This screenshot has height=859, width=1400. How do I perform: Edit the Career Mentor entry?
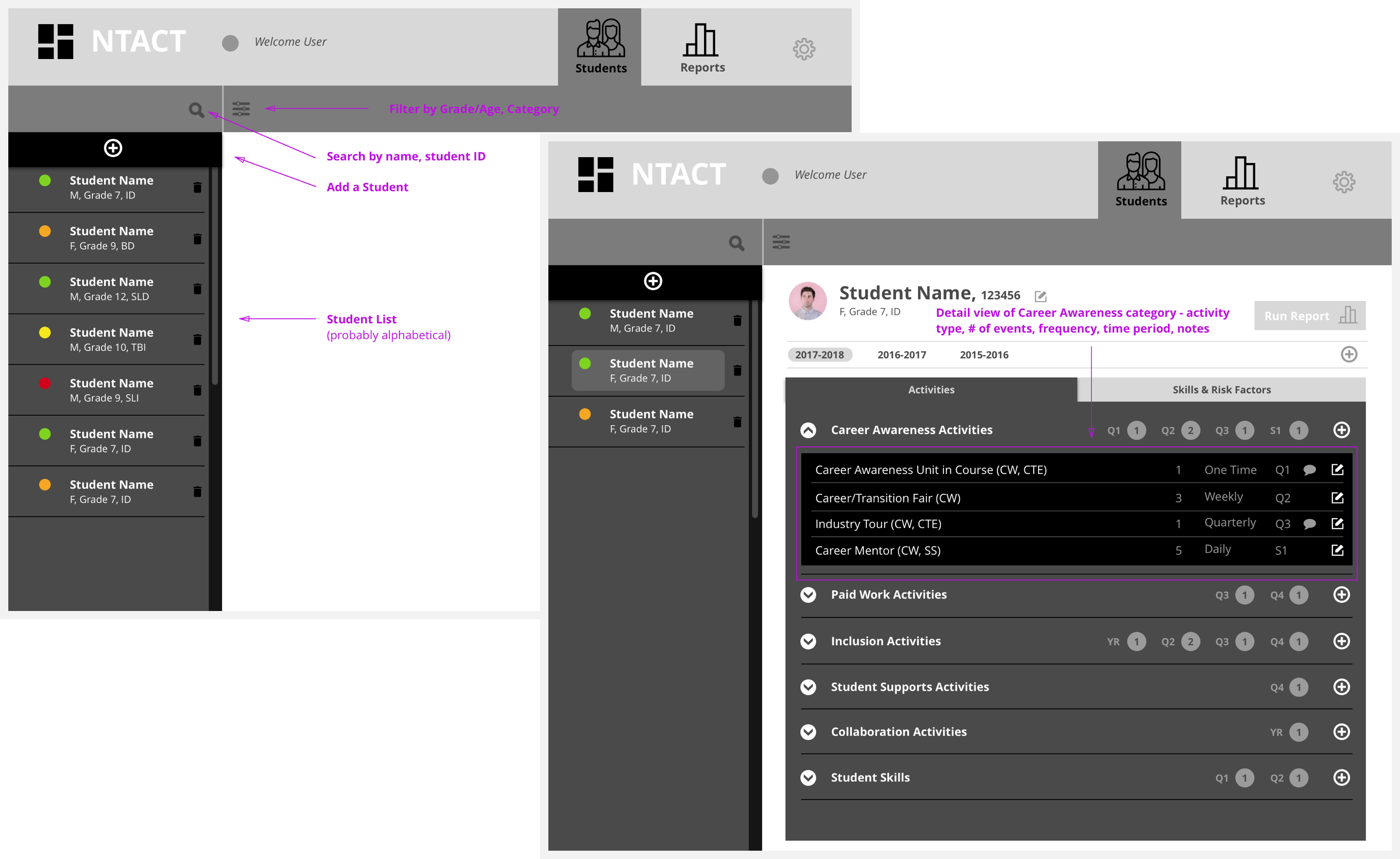click(x=1338, y=550)
